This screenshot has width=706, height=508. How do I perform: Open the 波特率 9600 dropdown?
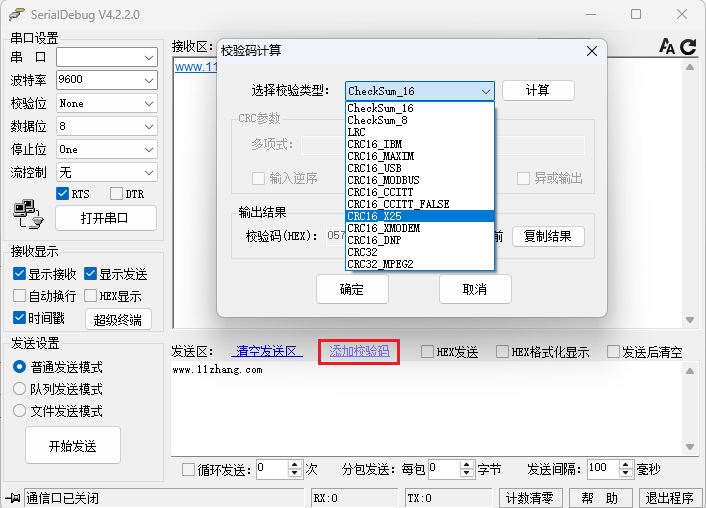(107, 80)
